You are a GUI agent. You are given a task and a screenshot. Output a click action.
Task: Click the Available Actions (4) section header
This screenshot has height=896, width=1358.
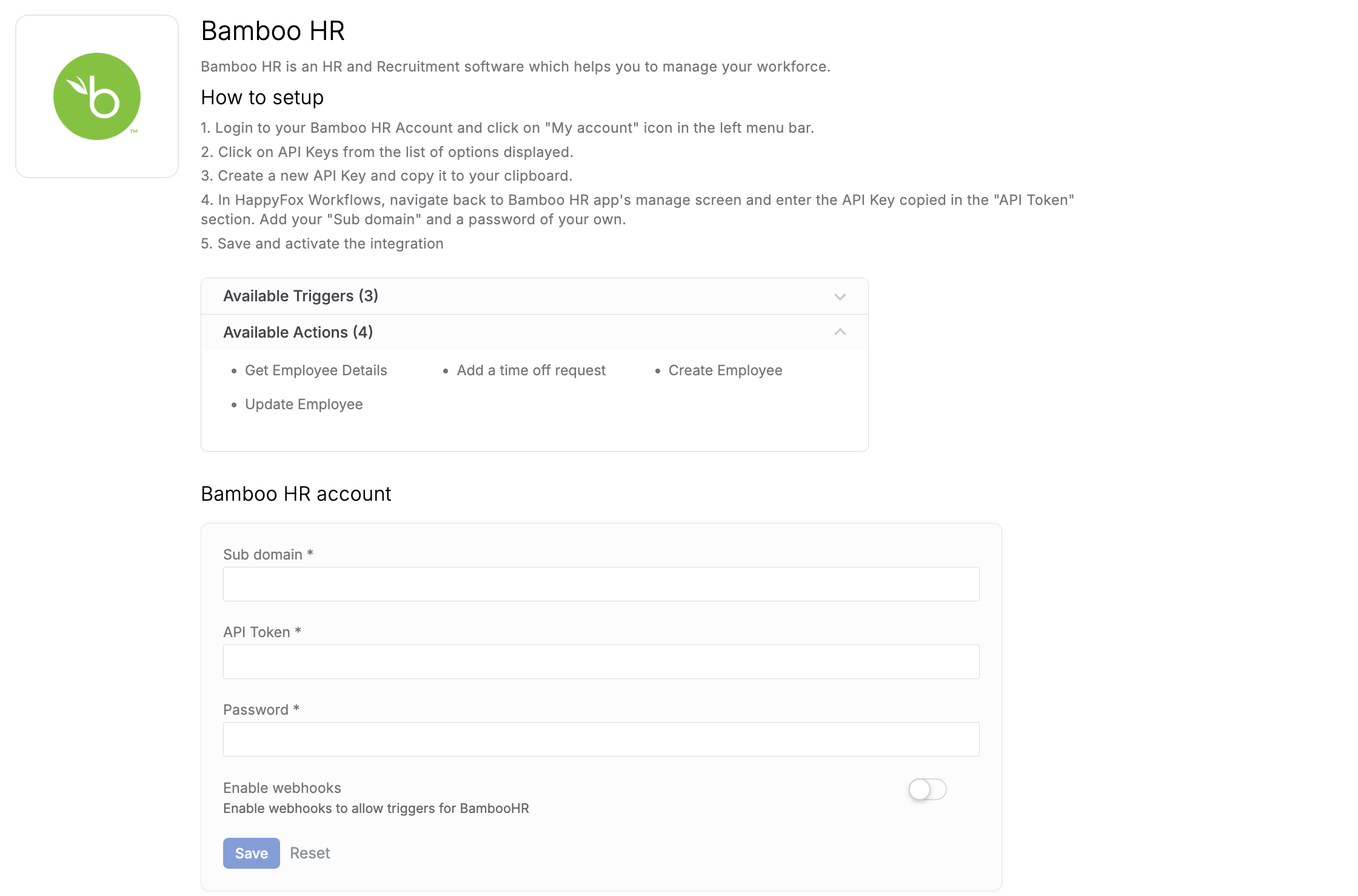pyautogui.click(x=534, y=332)
